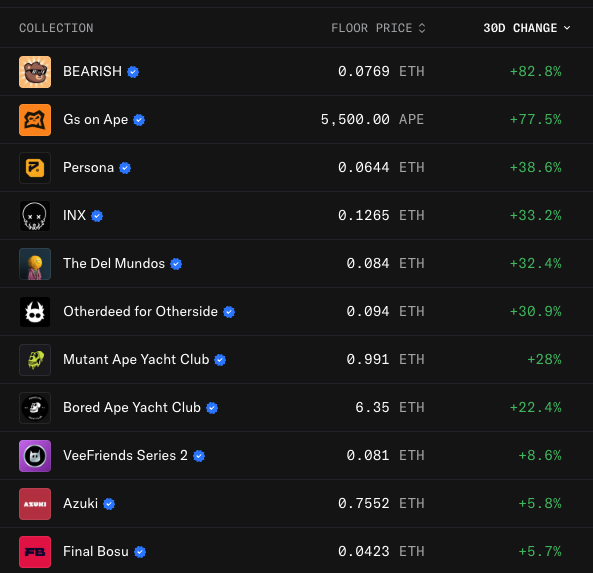Screen dimensions: 593x573
Task: Click the +30.9% change value
Action: pyautogui.click(x=536, y=312)
